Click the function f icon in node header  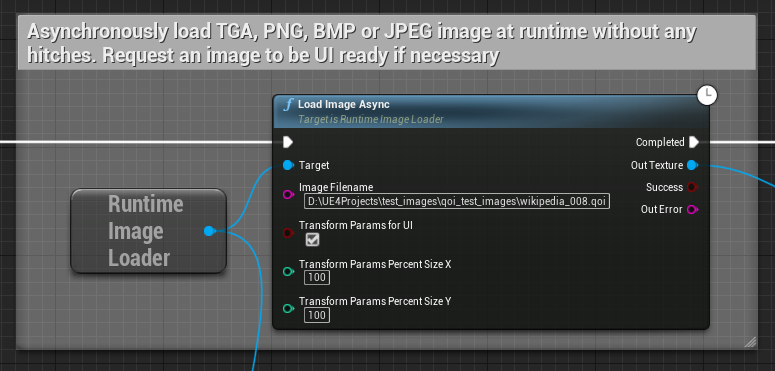[287, 105]
